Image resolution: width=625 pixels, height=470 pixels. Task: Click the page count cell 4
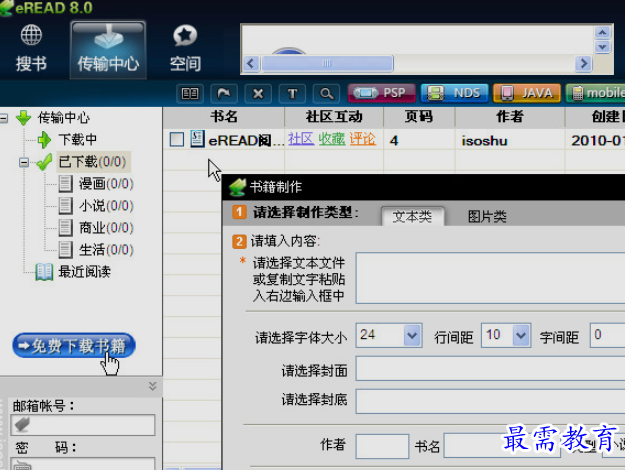[x=394, y=141]
